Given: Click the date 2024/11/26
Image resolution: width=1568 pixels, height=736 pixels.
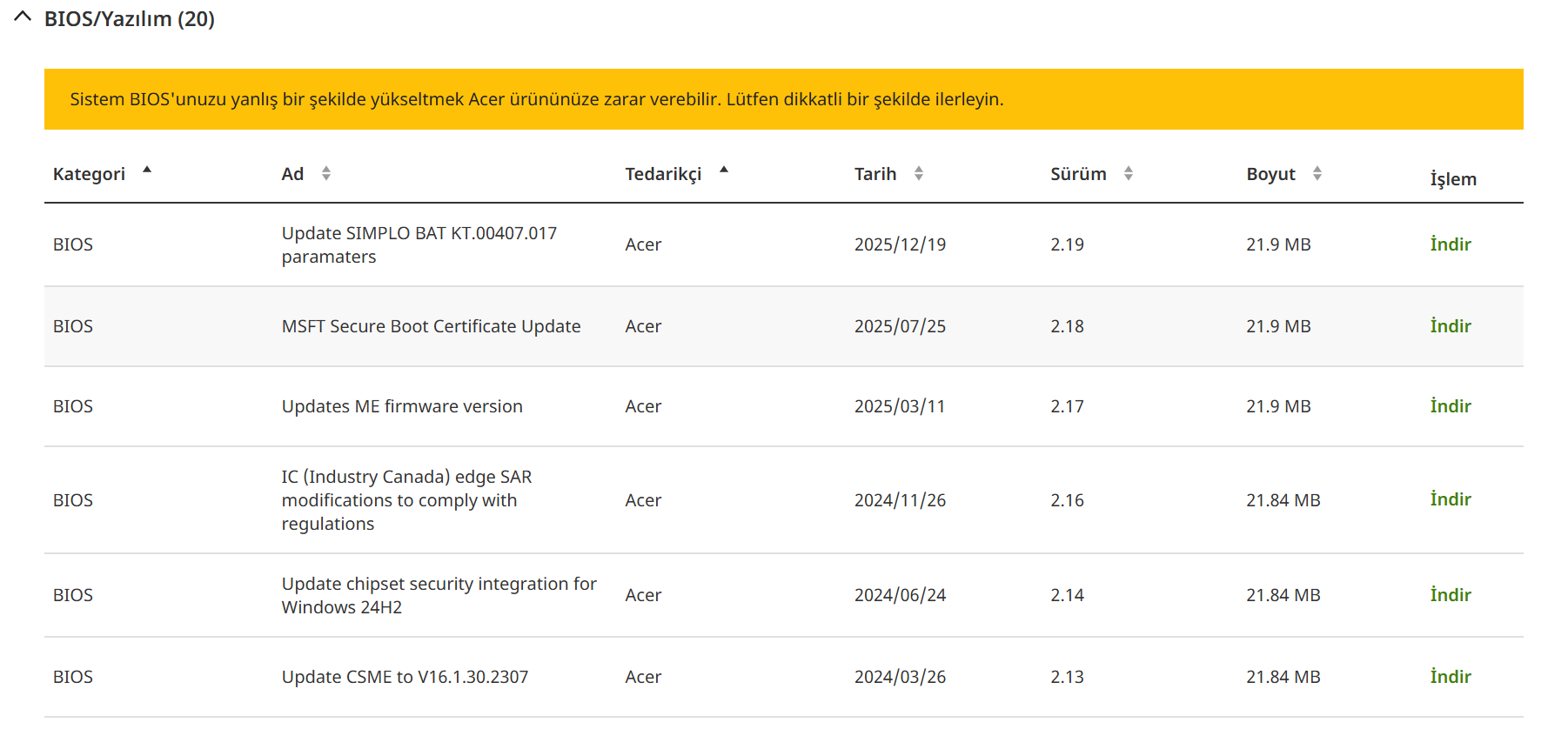Looking at the screenshot, I should coord(900,500).
